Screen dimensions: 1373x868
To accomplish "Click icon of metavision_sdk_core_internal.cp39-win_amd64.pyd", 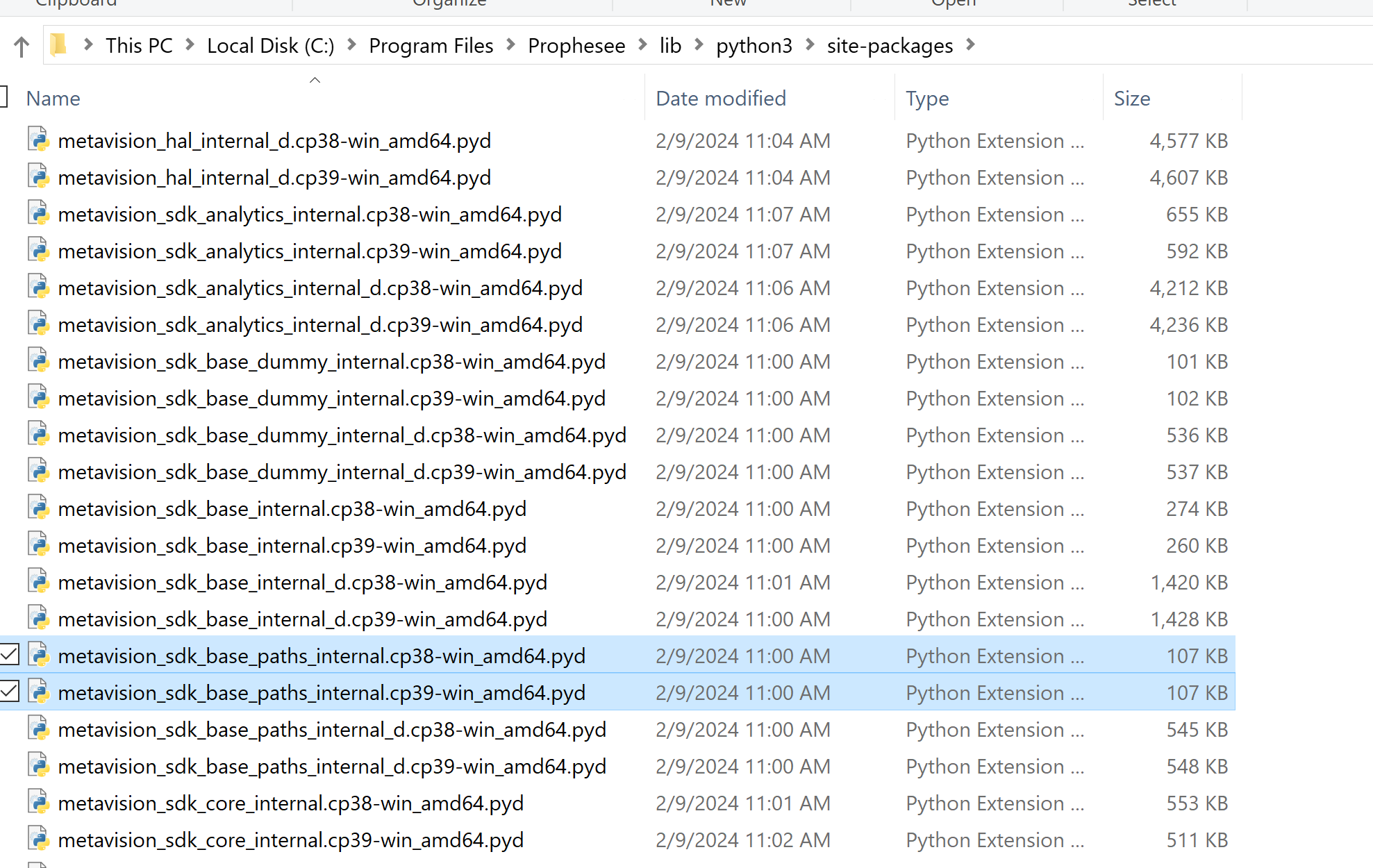I will [x=39, y=839].
